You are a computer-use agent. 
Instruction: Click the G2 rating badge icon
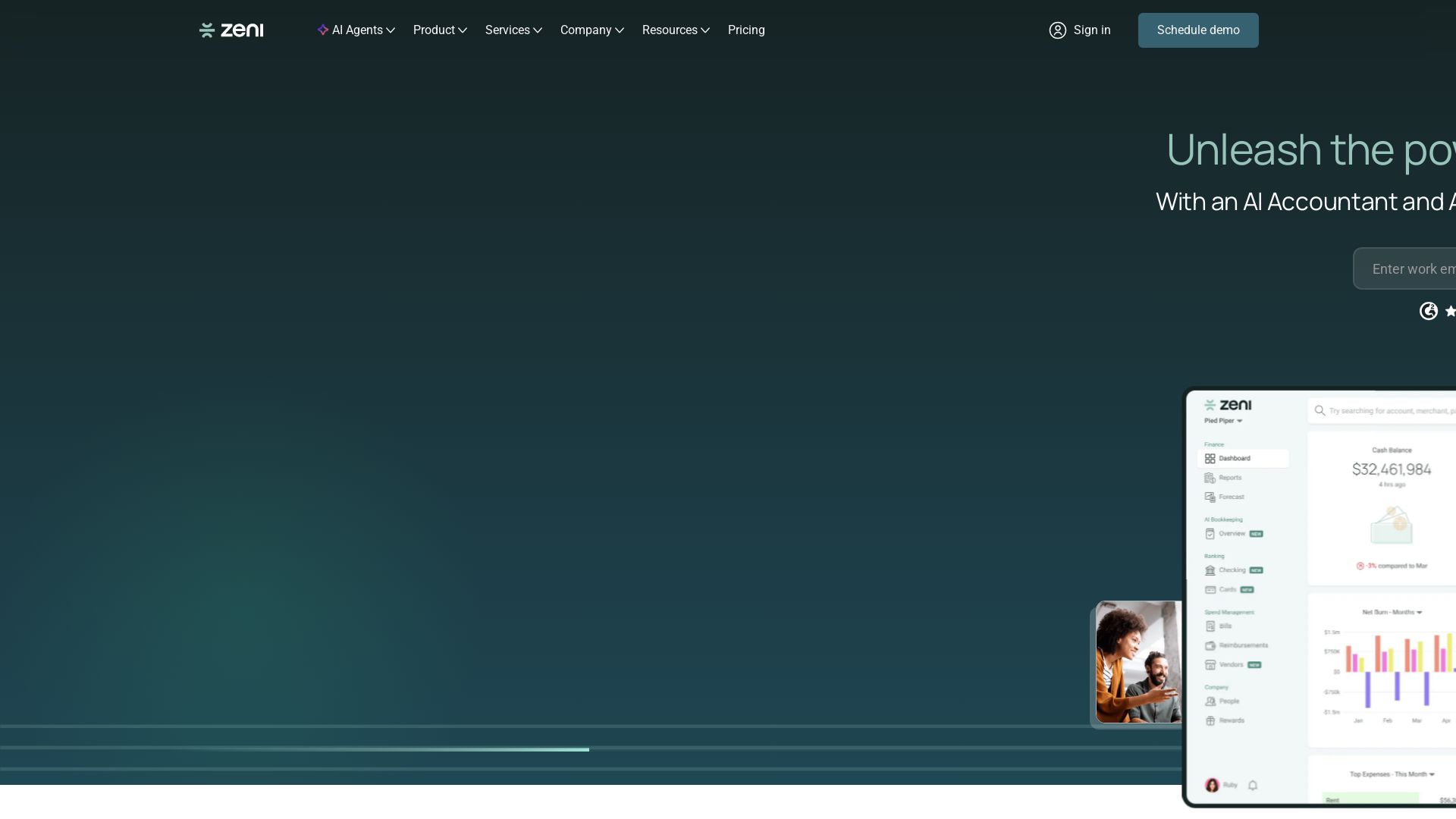(x=1429, y=311)
